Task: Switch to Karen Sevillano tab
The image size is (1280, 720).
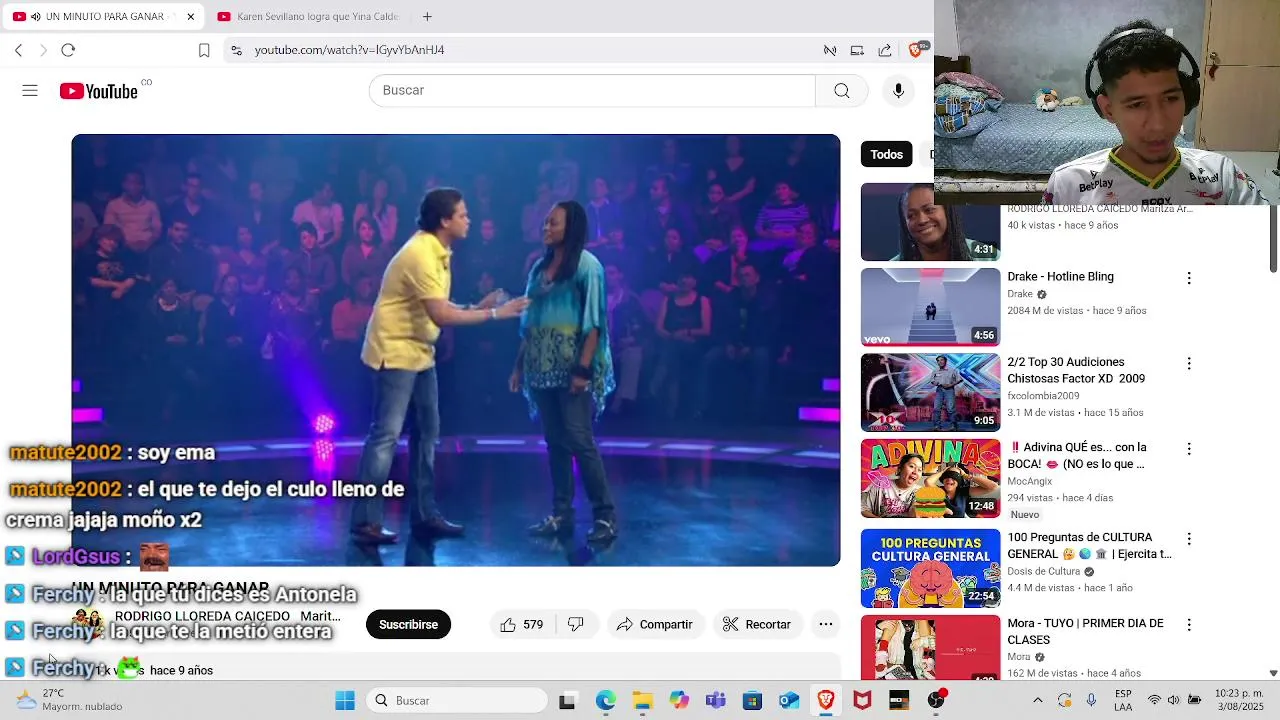Action: tap(308, 17)
